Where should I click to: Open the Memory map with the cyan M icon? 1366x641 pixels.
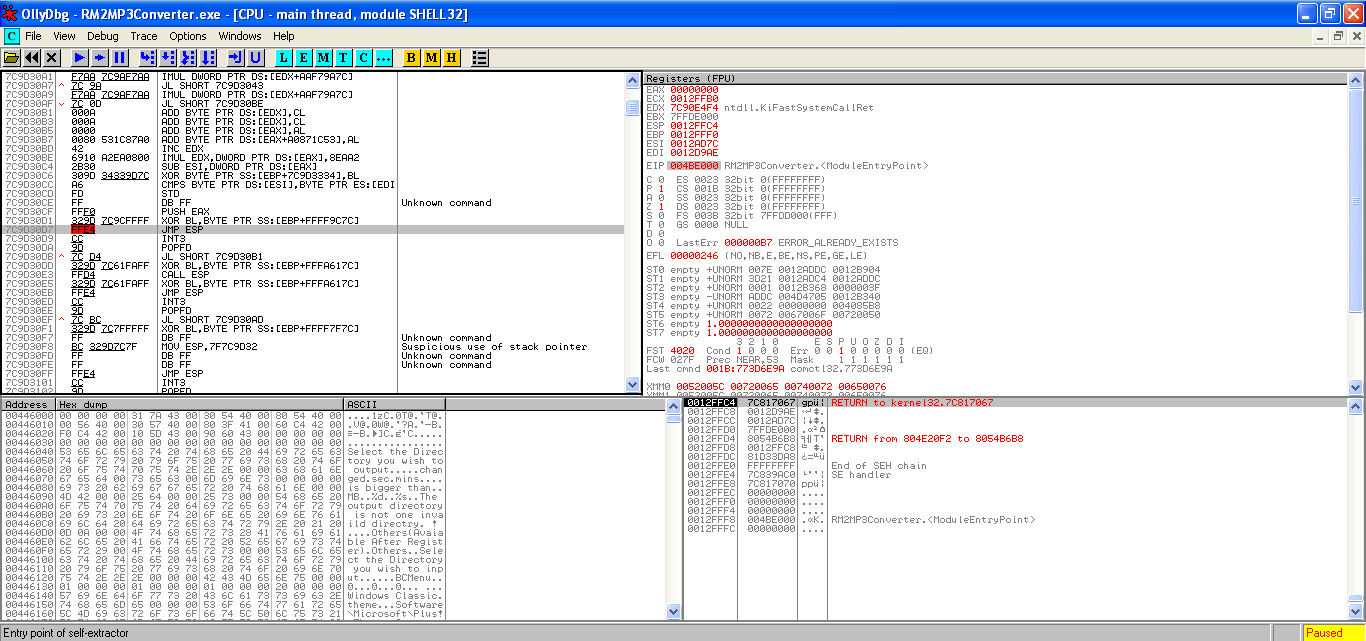[x=324, y=58]
